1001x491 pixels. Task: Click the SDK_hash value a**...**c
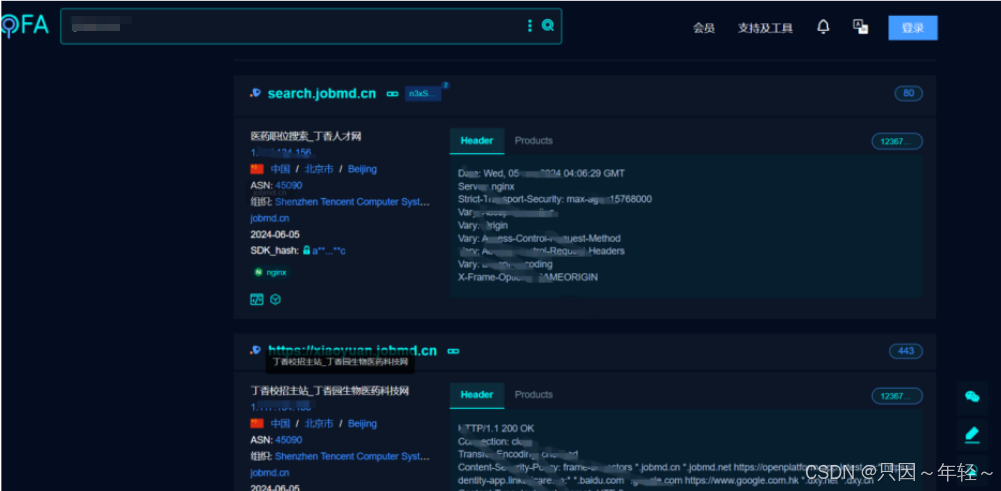click(x=329, y=251)
